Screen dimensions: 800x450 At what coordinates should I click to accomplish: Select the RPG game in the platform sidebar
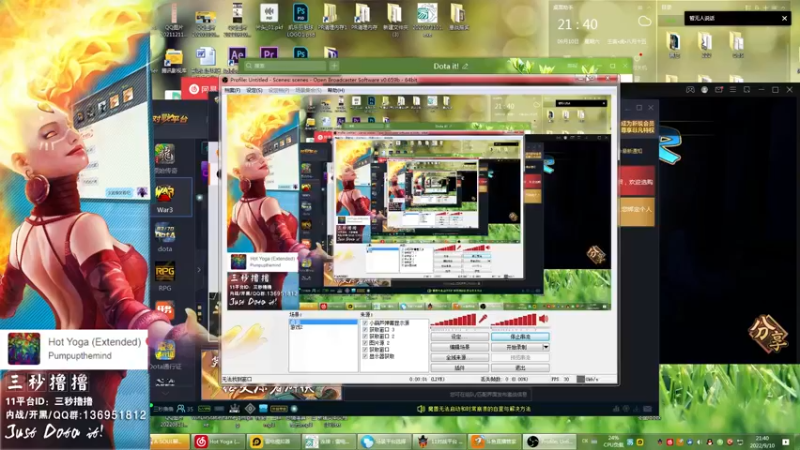tap(165, 277)
